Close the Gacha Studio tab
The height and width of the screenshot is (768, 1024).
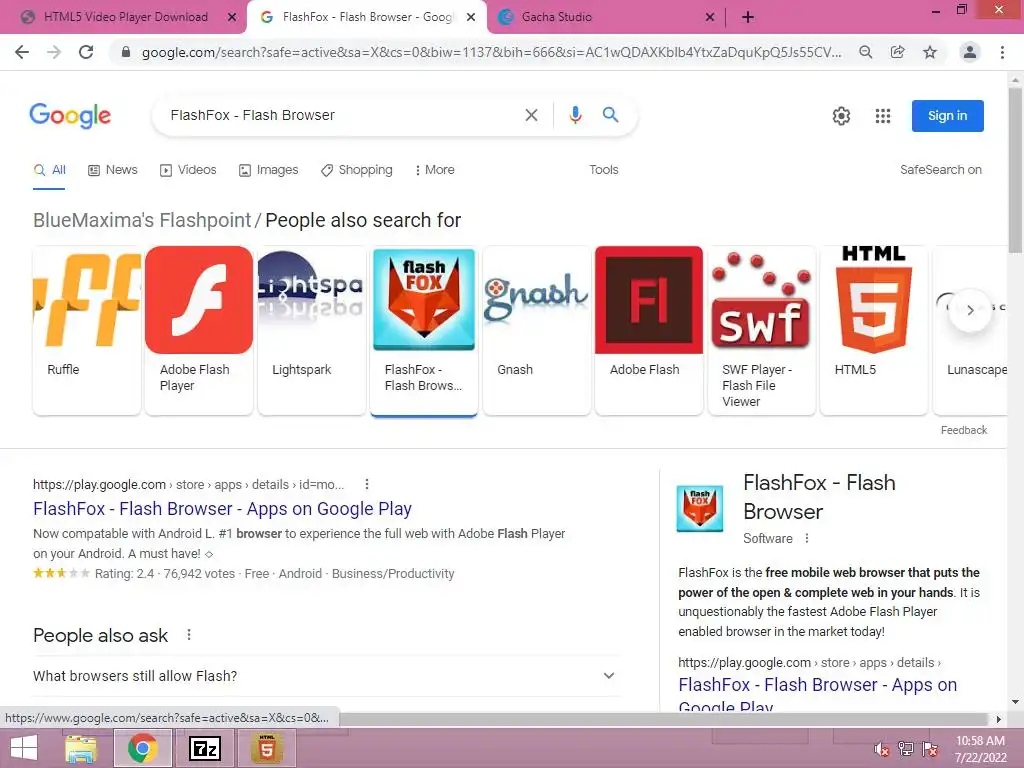pyautogui.click(x=710, y=17)
